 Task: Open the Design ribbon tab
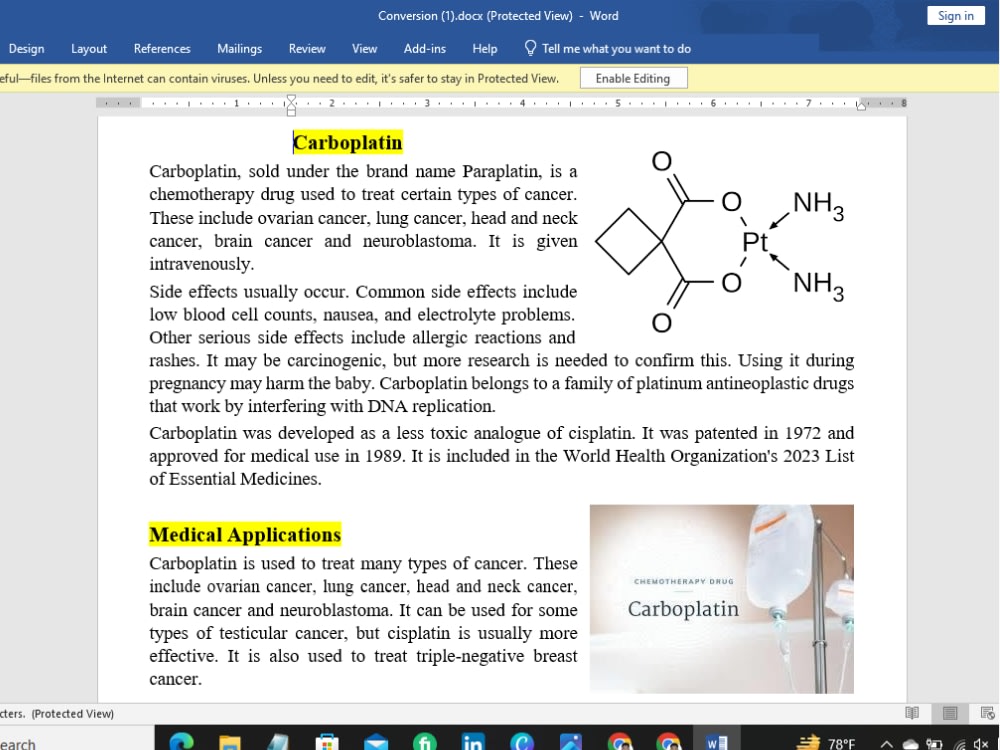[x=26, y=48]
